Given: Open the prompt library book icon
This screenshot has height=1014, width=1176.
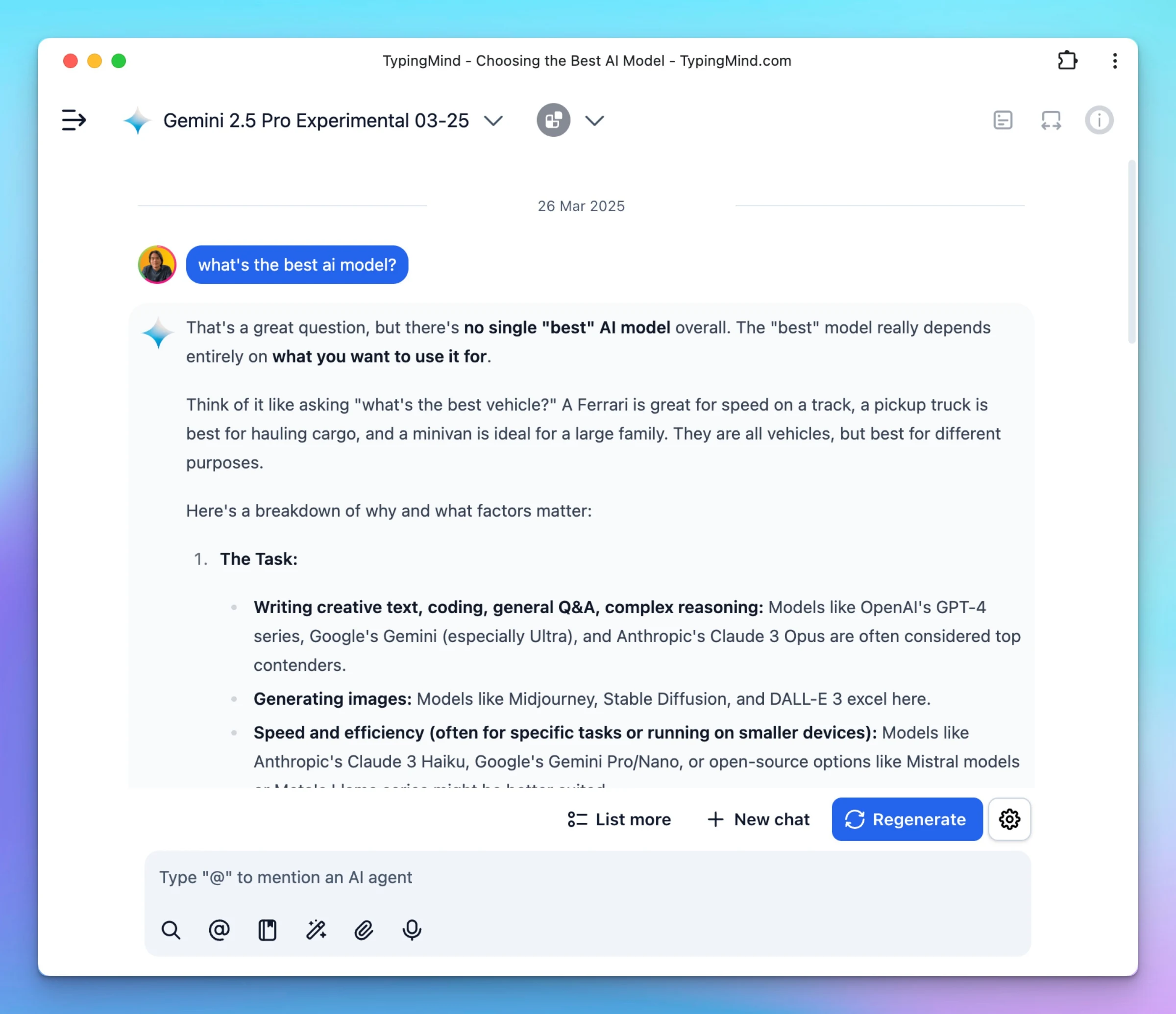Looking at the screenshot, I should (268, 930).
